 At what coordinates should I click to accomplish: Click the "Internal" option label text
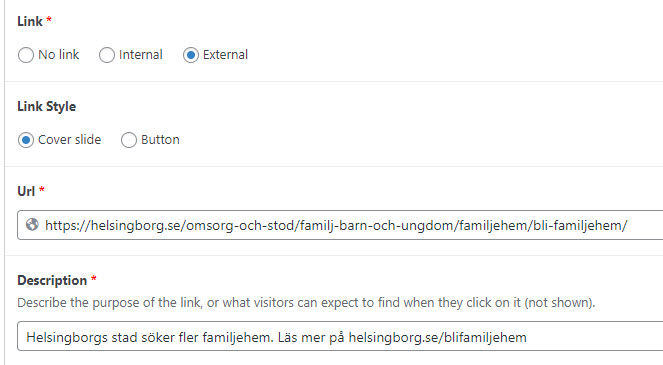point(140,55)
